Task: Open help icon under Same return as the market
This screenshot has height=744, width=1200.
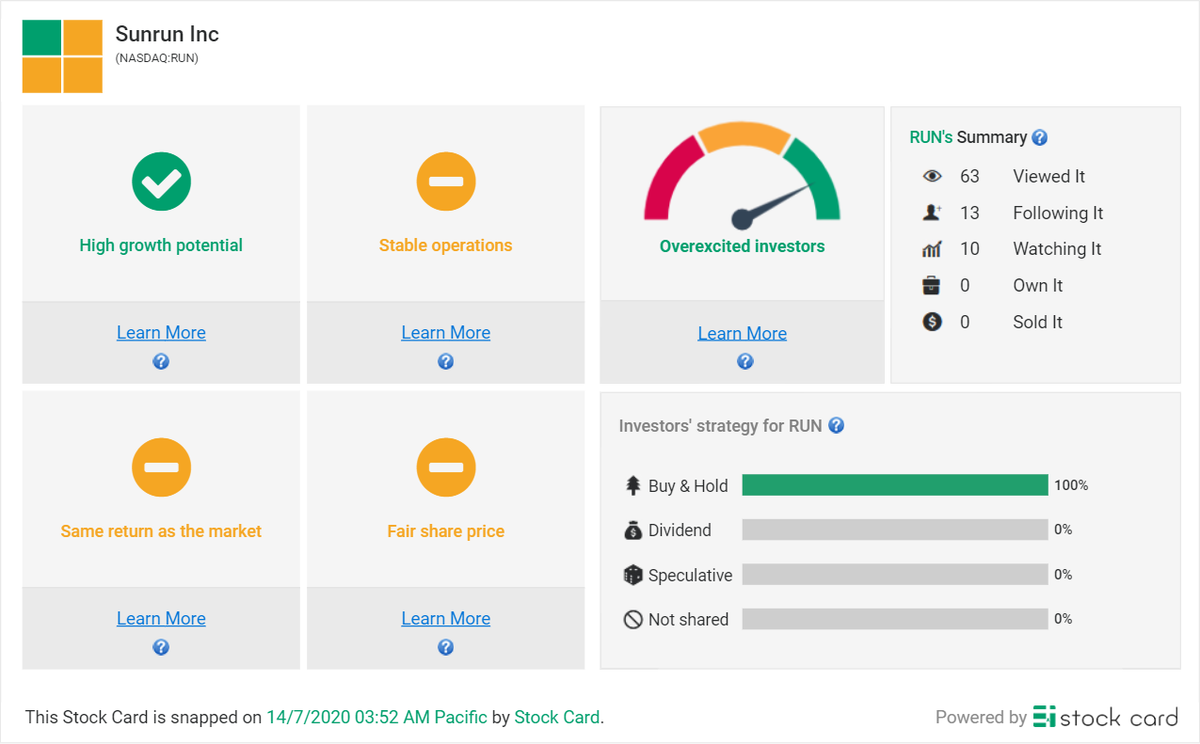Action: tap(161, 647)
